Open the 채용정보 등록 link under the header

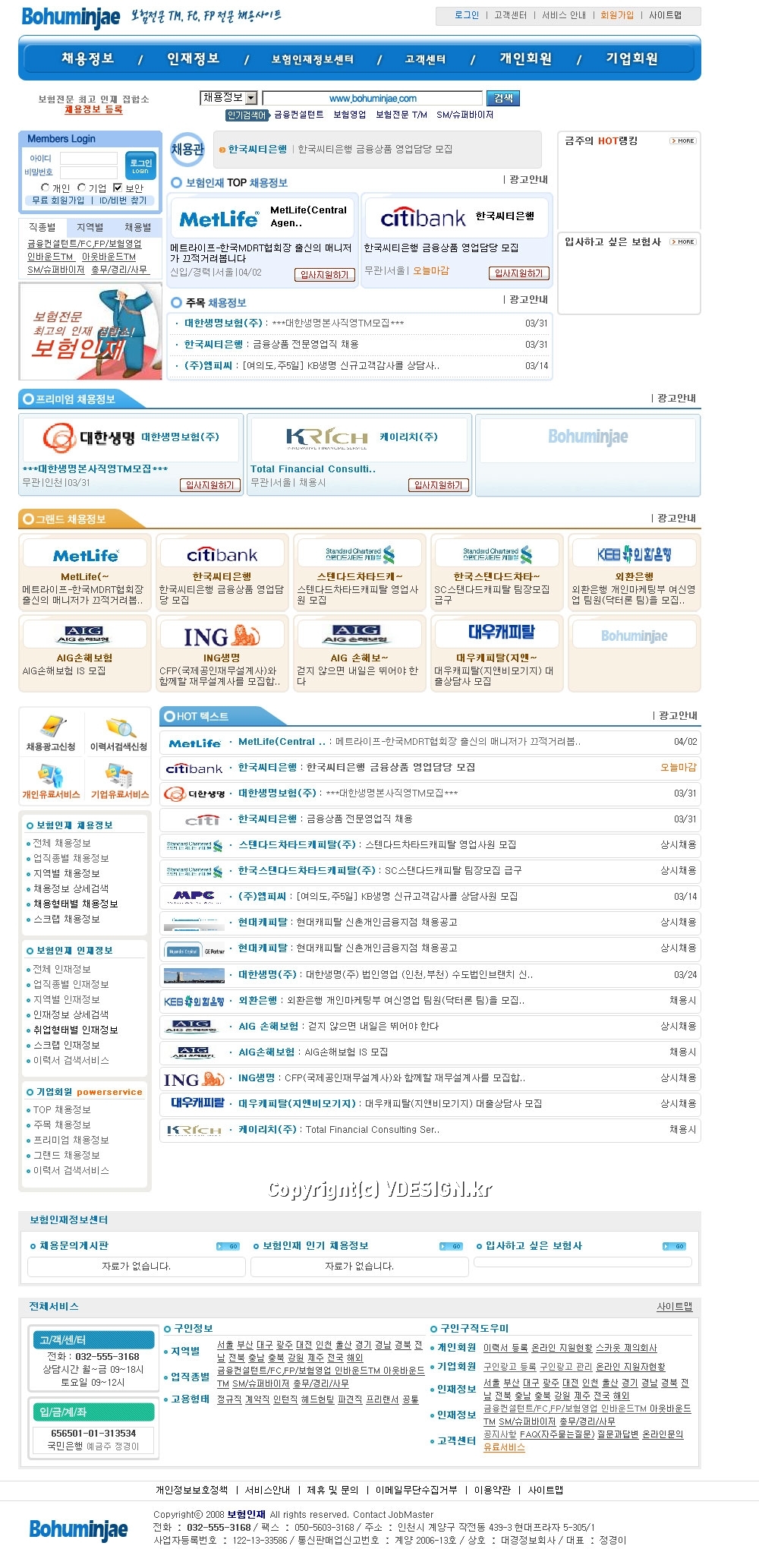(x=93, y=109)
